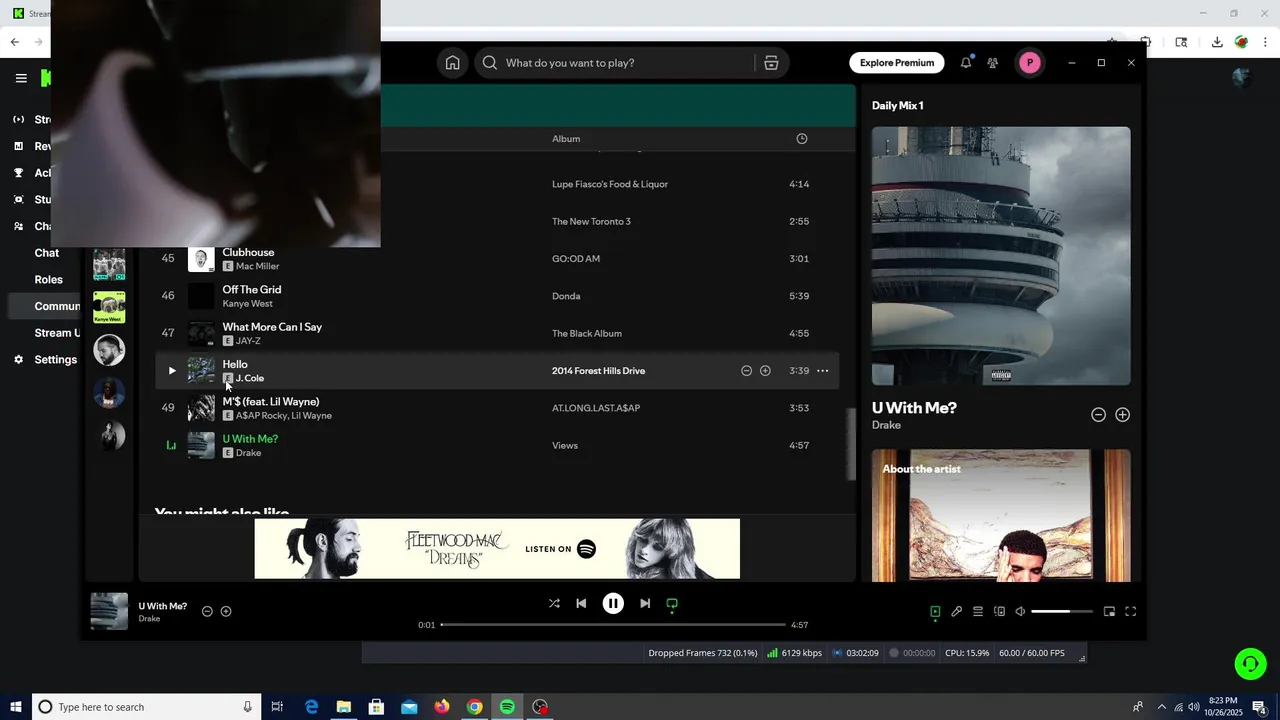The height and width of the screenshot is (720, 1280).
Task: Open more options for Hello track
Action: tap(823, 371)
